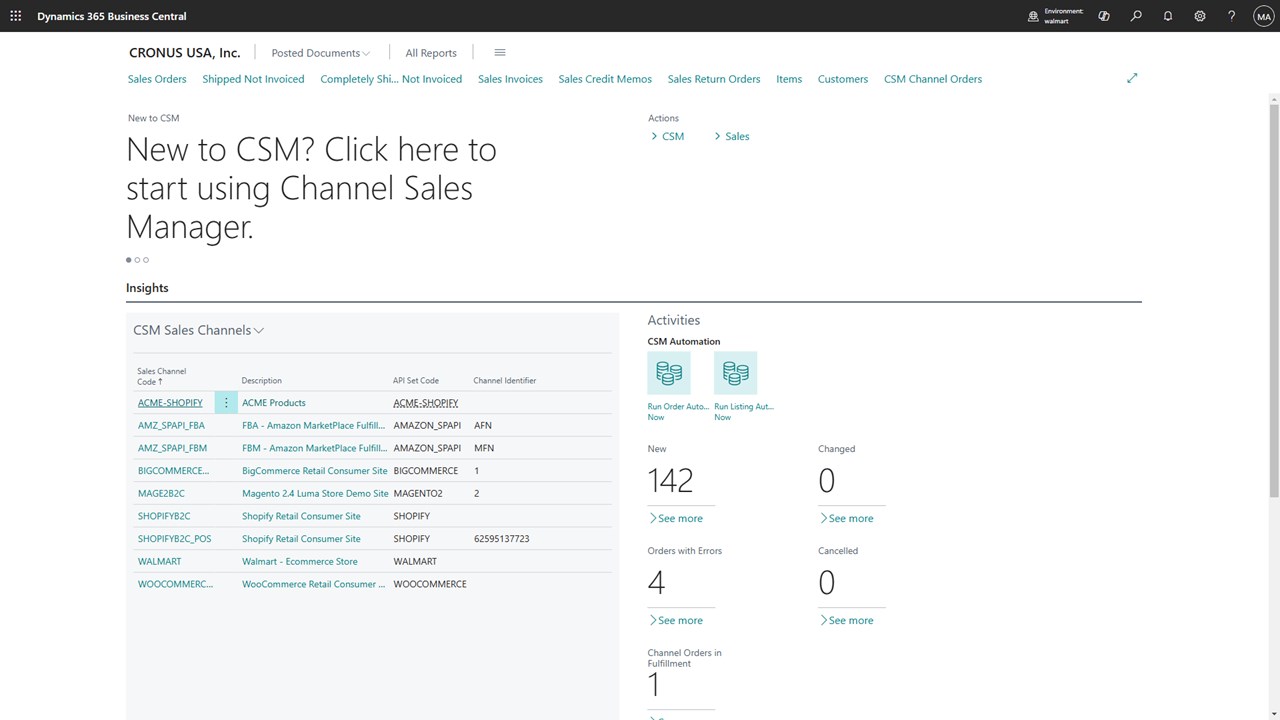This screenshot has width=1280, height=720.
Task: Open the app launcher waffle icon
Action: pos(16,16)
